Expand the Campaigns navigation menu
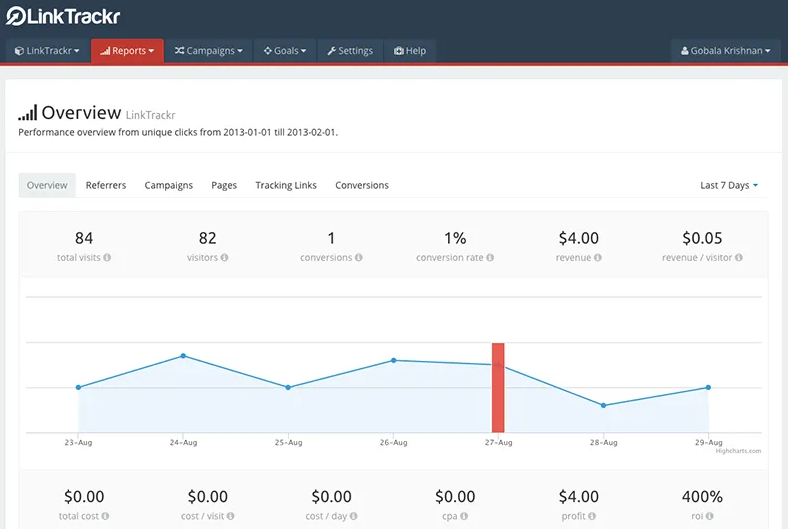The width and height of the screenshot is (788, 529). pos(208,51)
